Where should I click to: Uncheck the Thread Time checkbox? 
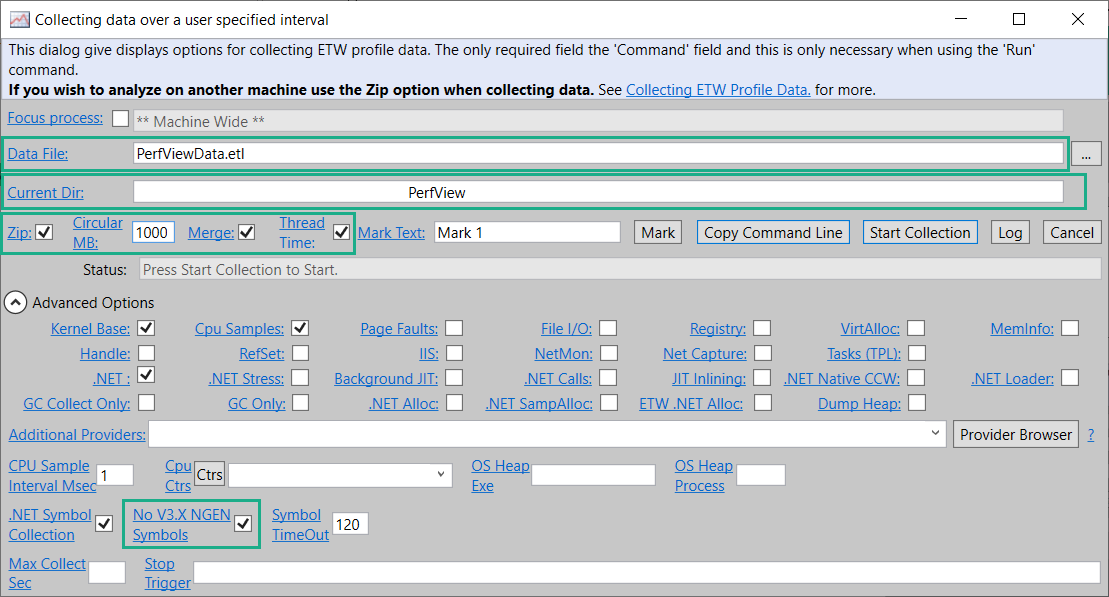pos(341,233)
